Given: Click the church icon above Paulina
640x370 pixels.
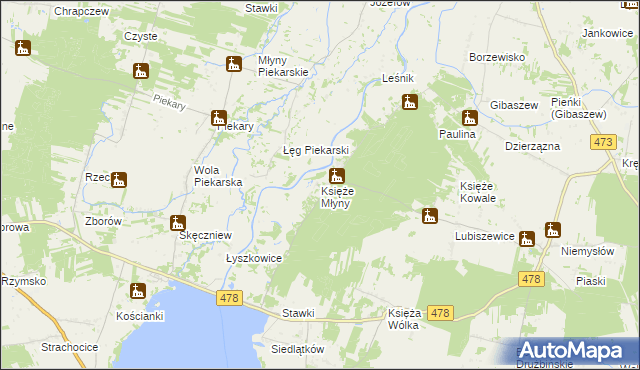Looking at the screenshot, I should point(470,118).
